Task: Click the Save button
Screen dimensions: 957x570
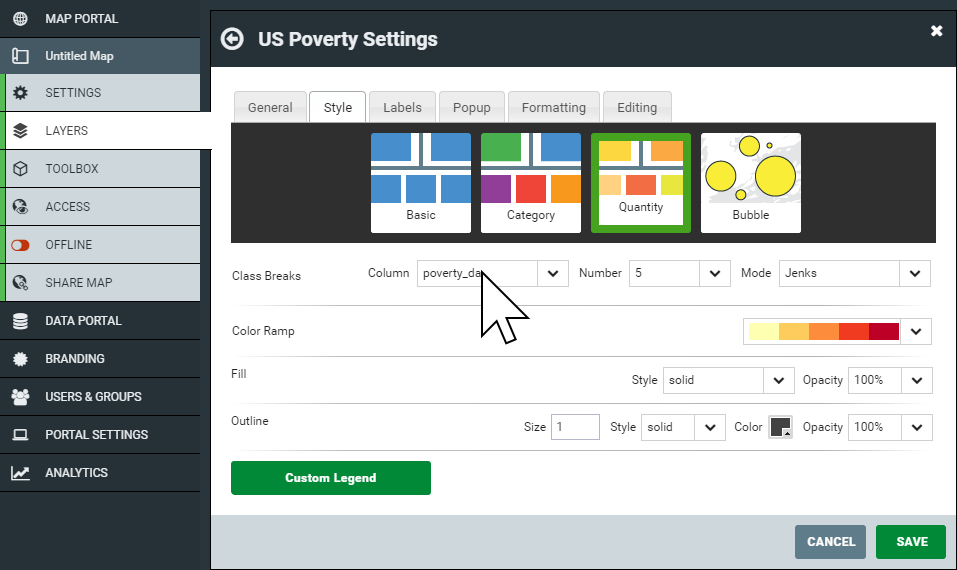Action: coord(911,542)
